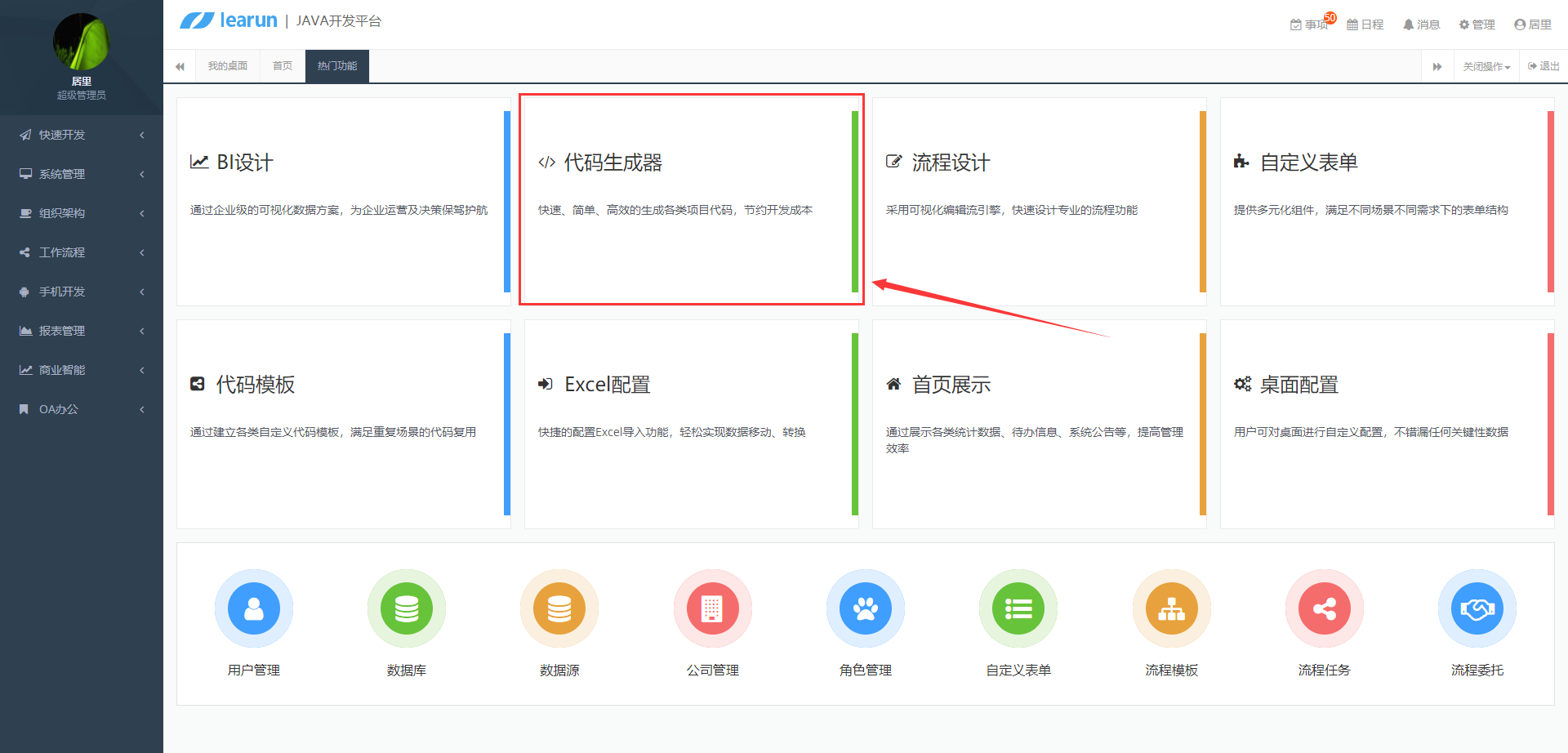Select the 数据源 icon
Viewport: 1568px width, 753px height.
(x=559, y=608)
